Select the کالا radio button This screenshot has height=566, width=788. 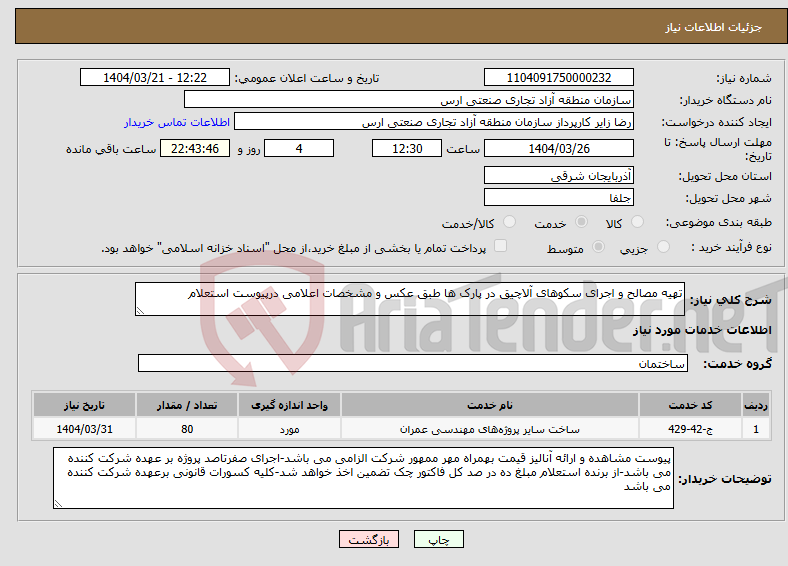(x=637, y=222)
